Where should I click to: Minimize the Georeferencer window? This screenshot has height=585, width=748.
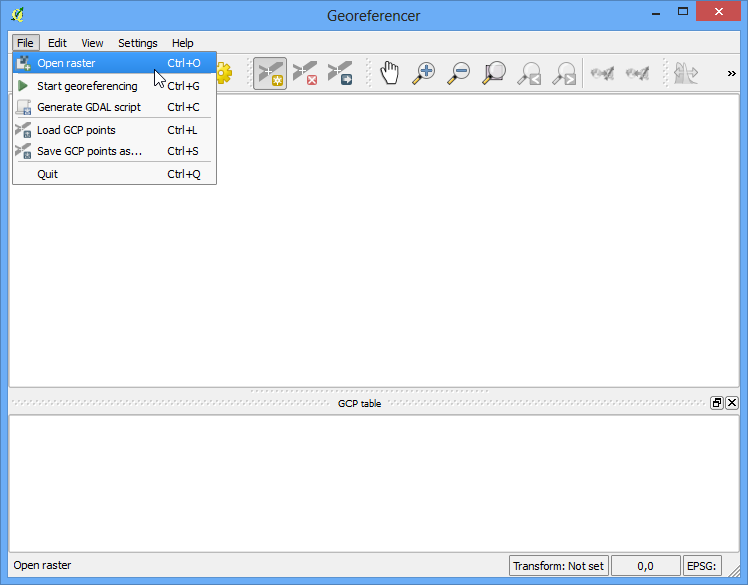(656, 12)
